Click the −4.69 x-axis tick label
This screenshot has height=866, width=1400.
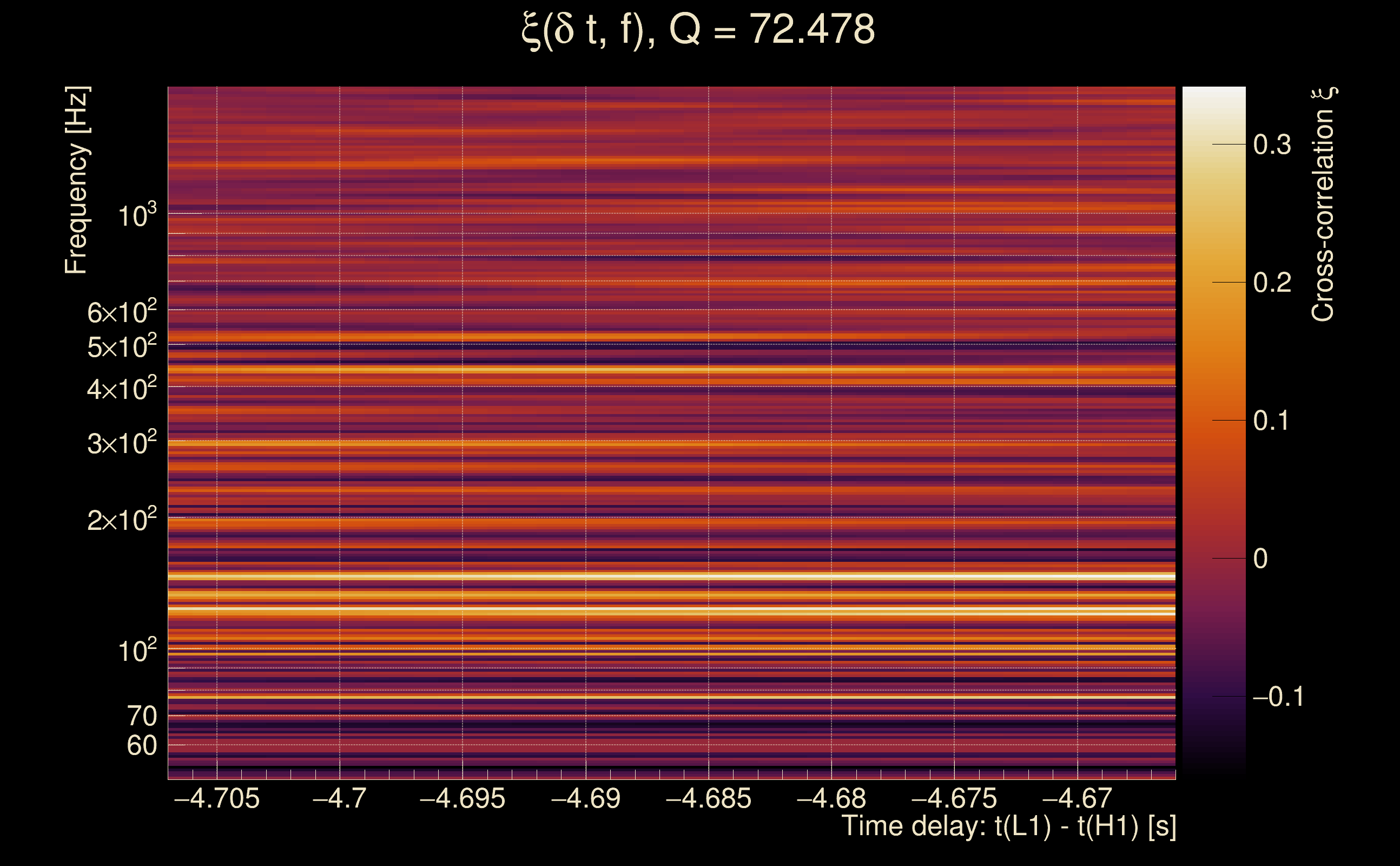(585, 798)
